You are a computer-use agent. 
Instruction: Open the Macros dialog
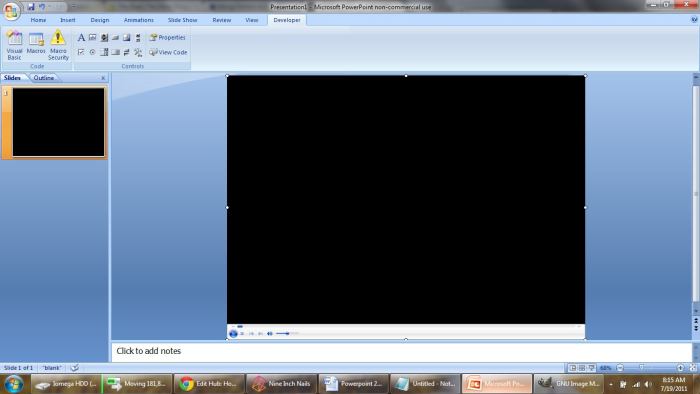pyautogui.click(x=36, y=43)
